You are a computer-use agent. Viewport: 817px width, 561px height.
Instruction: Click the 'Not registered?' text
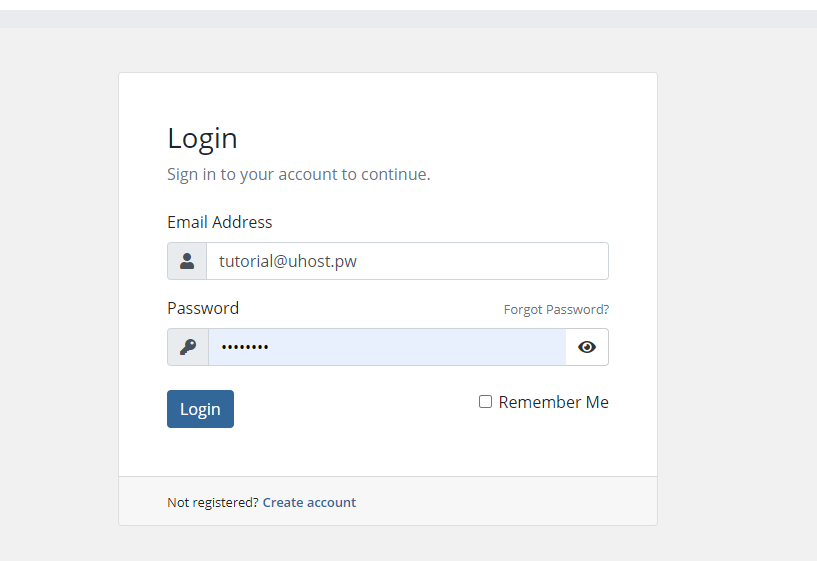(x=213, y=502)
